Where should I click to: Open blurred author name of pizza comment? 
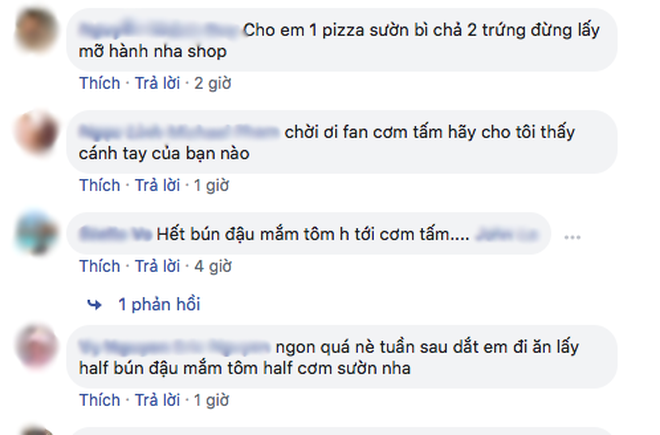(x=159, y=30)
